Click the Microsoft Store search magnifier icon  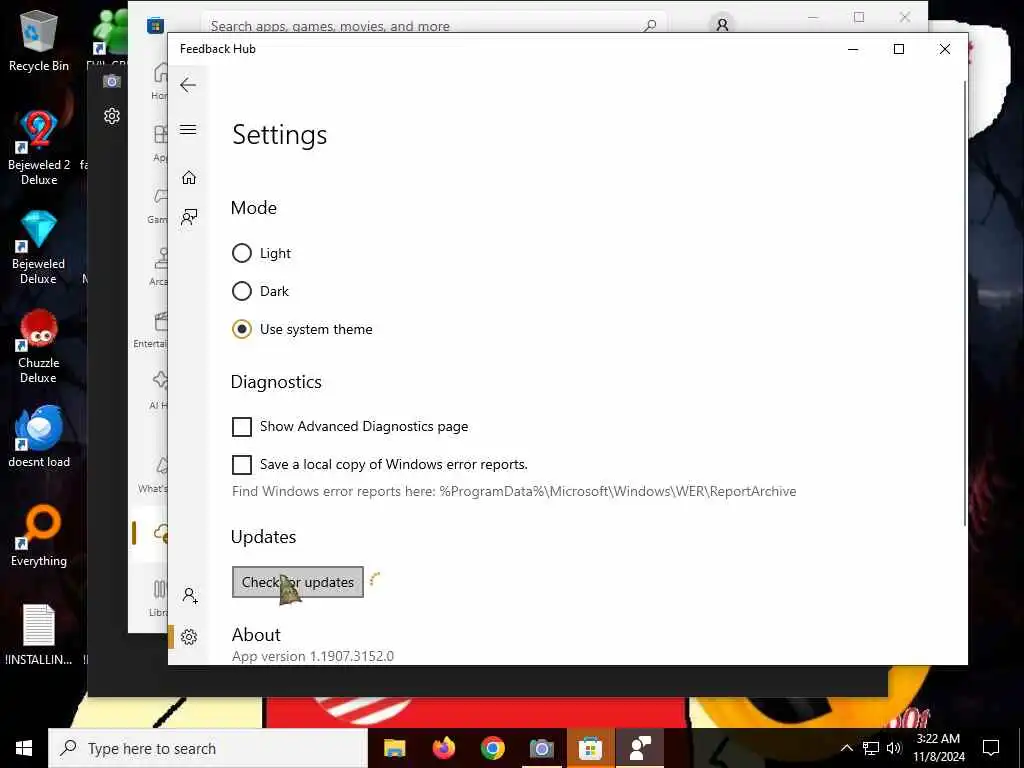click(x=649, y=26)
